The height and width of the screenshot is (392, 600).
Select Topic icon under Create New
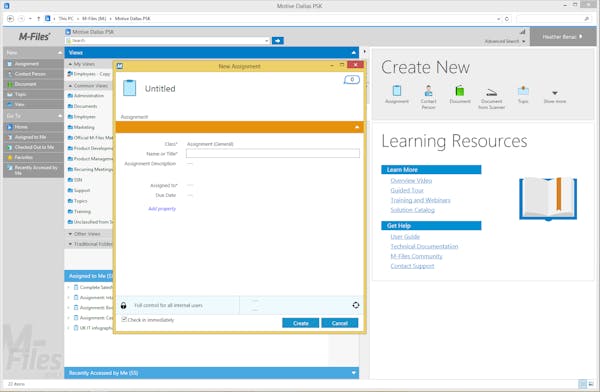523,91
